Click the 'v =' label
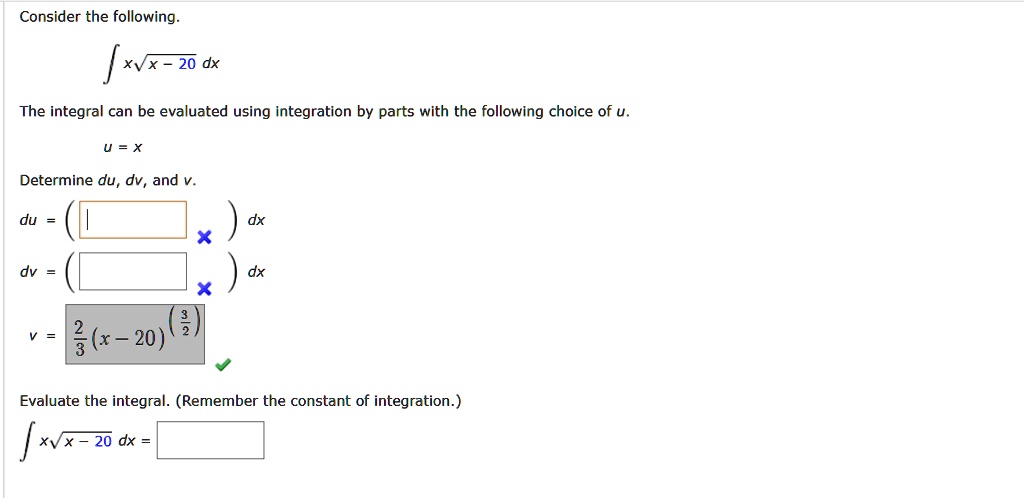The width and height of the screenshot is (1024, 498). (42, 336)
